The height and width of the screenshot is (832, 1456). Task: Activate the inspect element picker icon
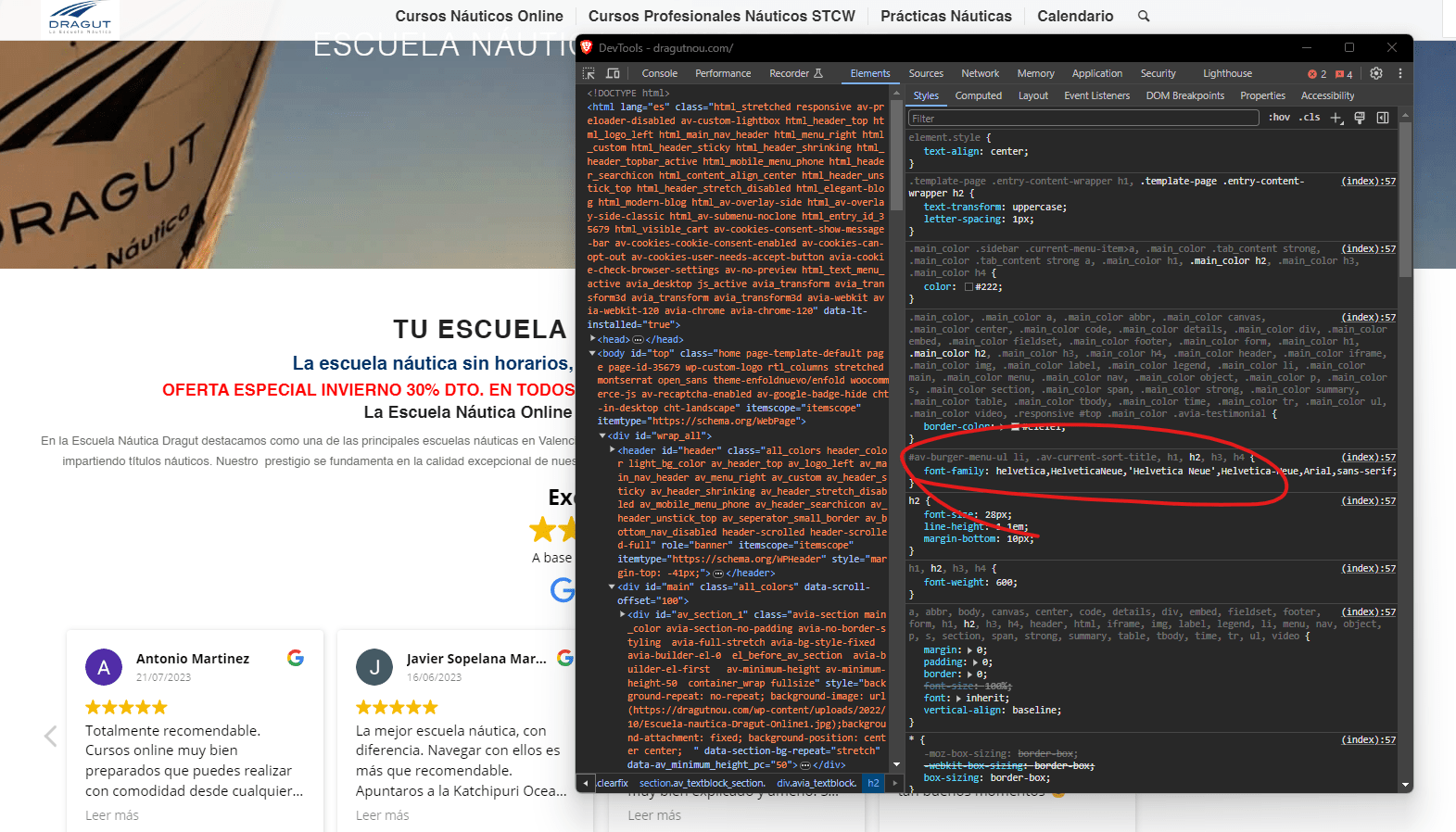coord(589,73)
